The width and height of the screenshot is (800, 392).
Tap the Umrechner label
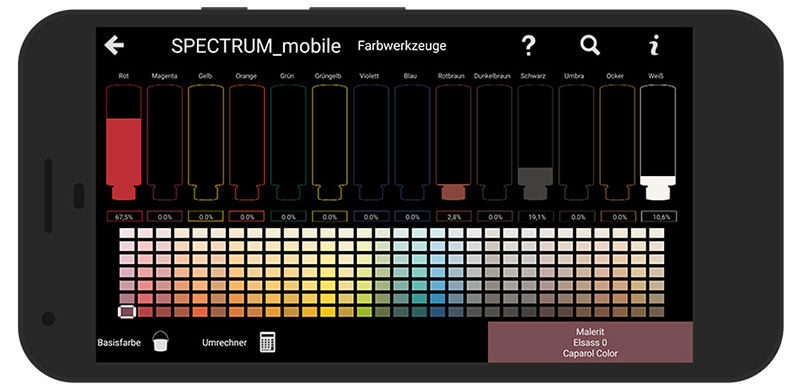pyautogui.click(x=224, y=342)
